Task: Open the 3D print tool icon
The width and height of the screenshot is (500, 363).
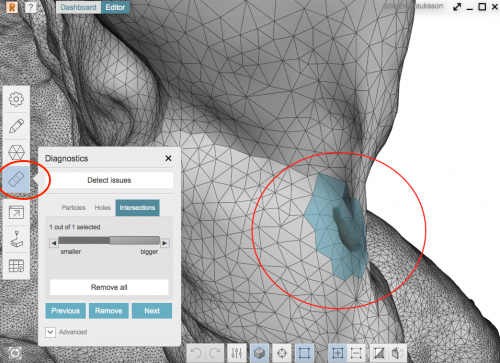Action: coord(16,239)
